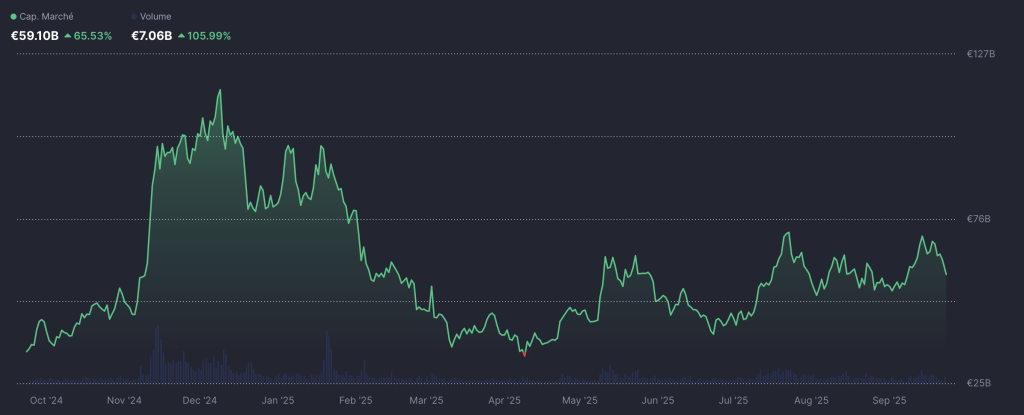Click the green up arrow beside 105.99%

(181, 36)
